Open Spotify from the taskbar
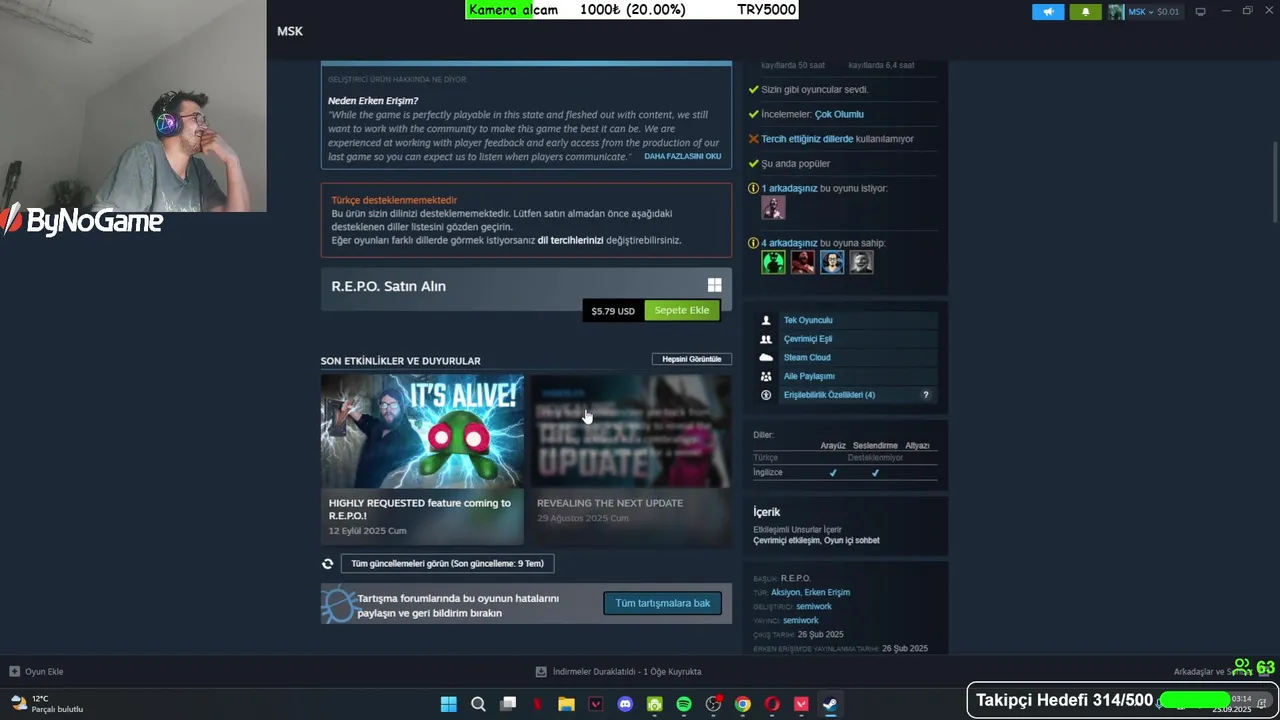The image size is (1280, 720). pyautogui.click(x=684, y=704)
